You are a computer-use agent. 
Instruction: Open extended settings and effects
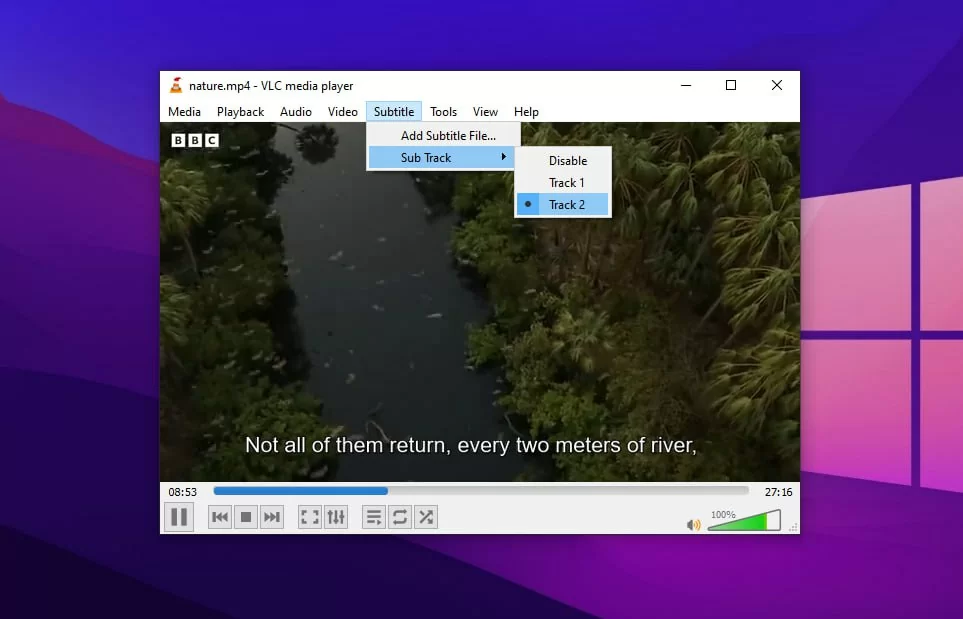336,517
